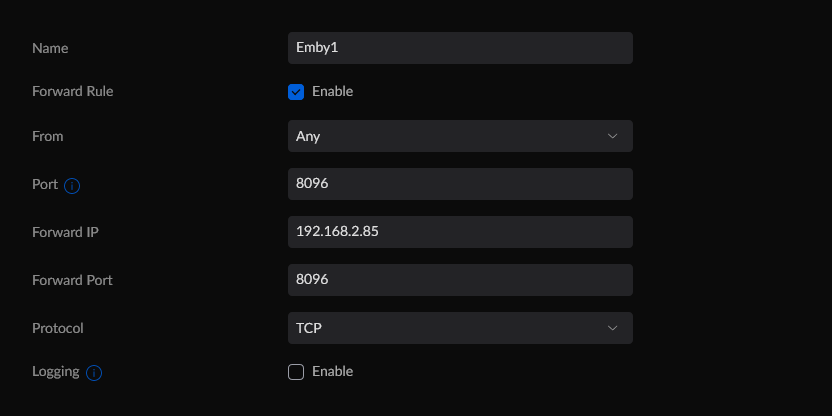Click the Protocol label text

58,328
